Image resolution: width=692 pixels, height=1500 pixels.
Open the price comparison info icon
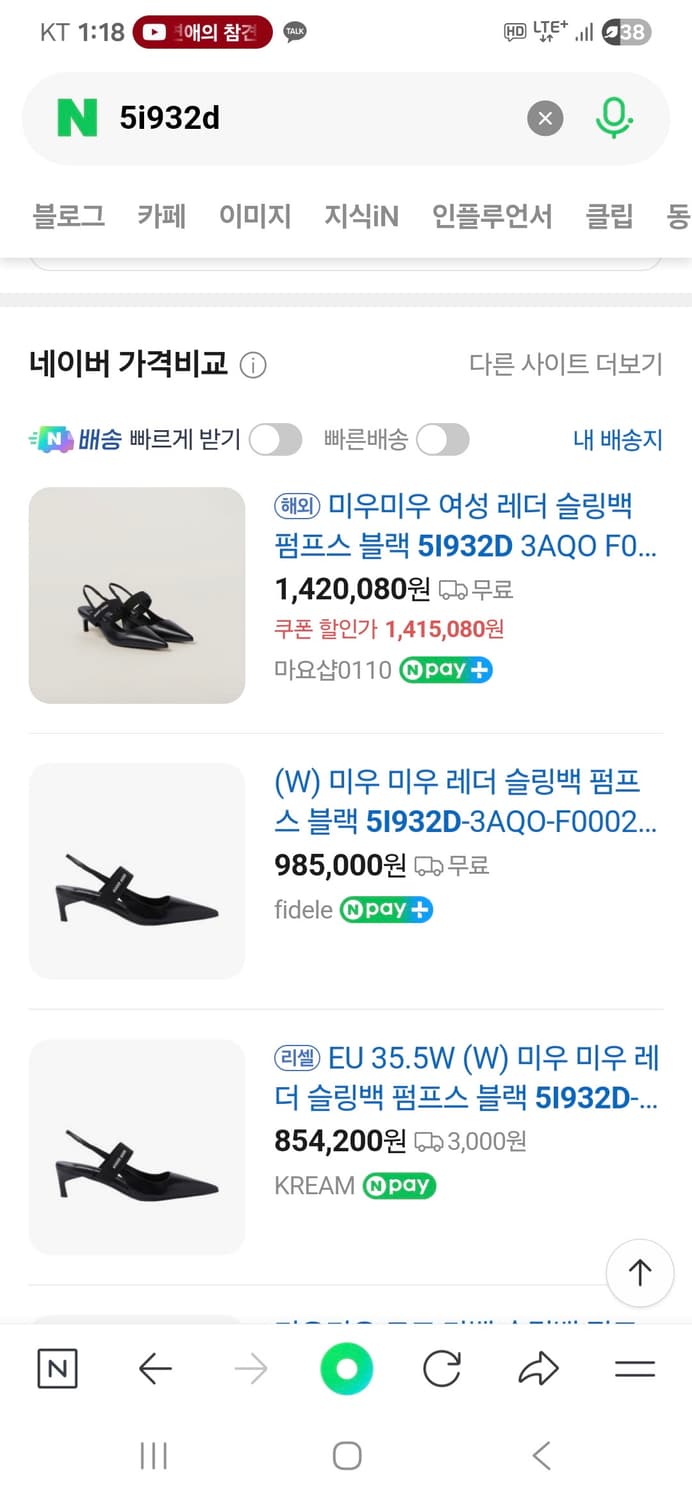click(254, 366)
